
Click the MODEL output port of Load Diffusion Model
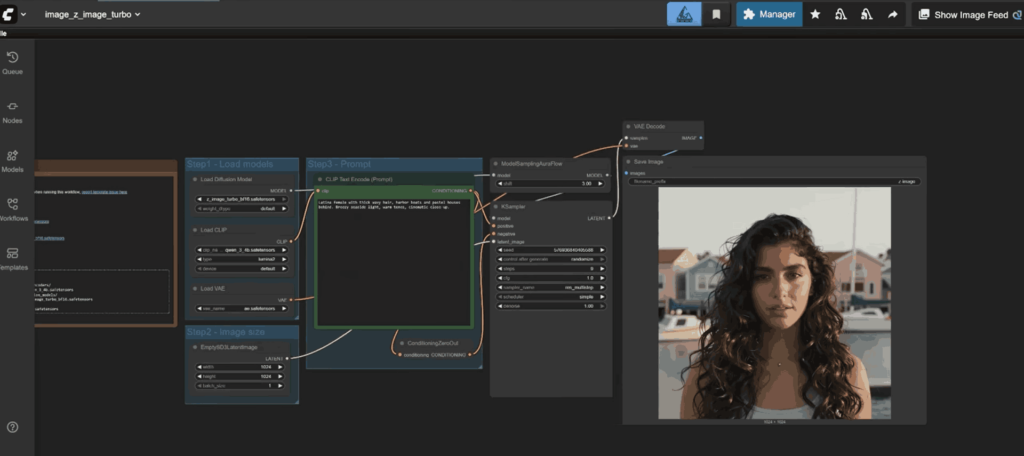[x=291, y=191]
